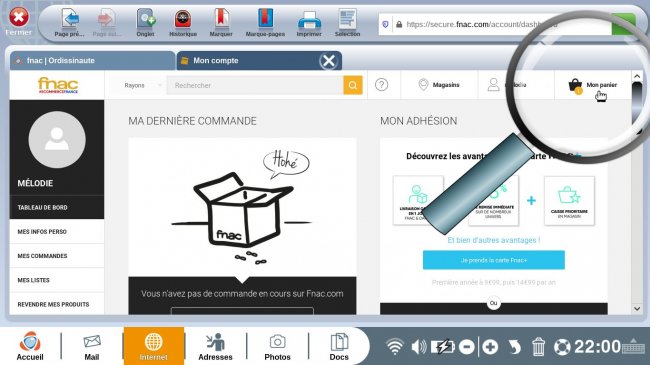Open Mon panier shopping cart
Viewport: 650px width, 365px height.
(593, 85)
